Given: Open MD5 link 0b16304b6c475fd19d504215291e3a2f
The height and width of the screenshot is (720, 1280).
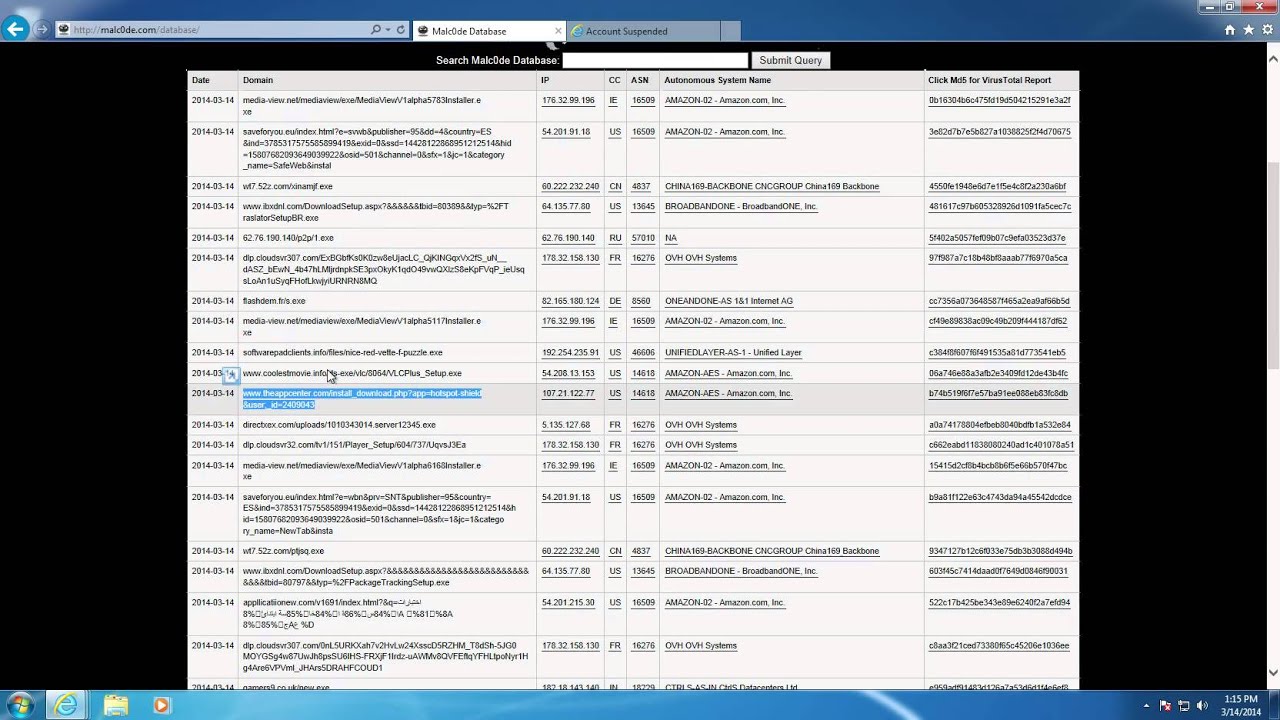Looking at the screenshot, I should tap(999, 100).
